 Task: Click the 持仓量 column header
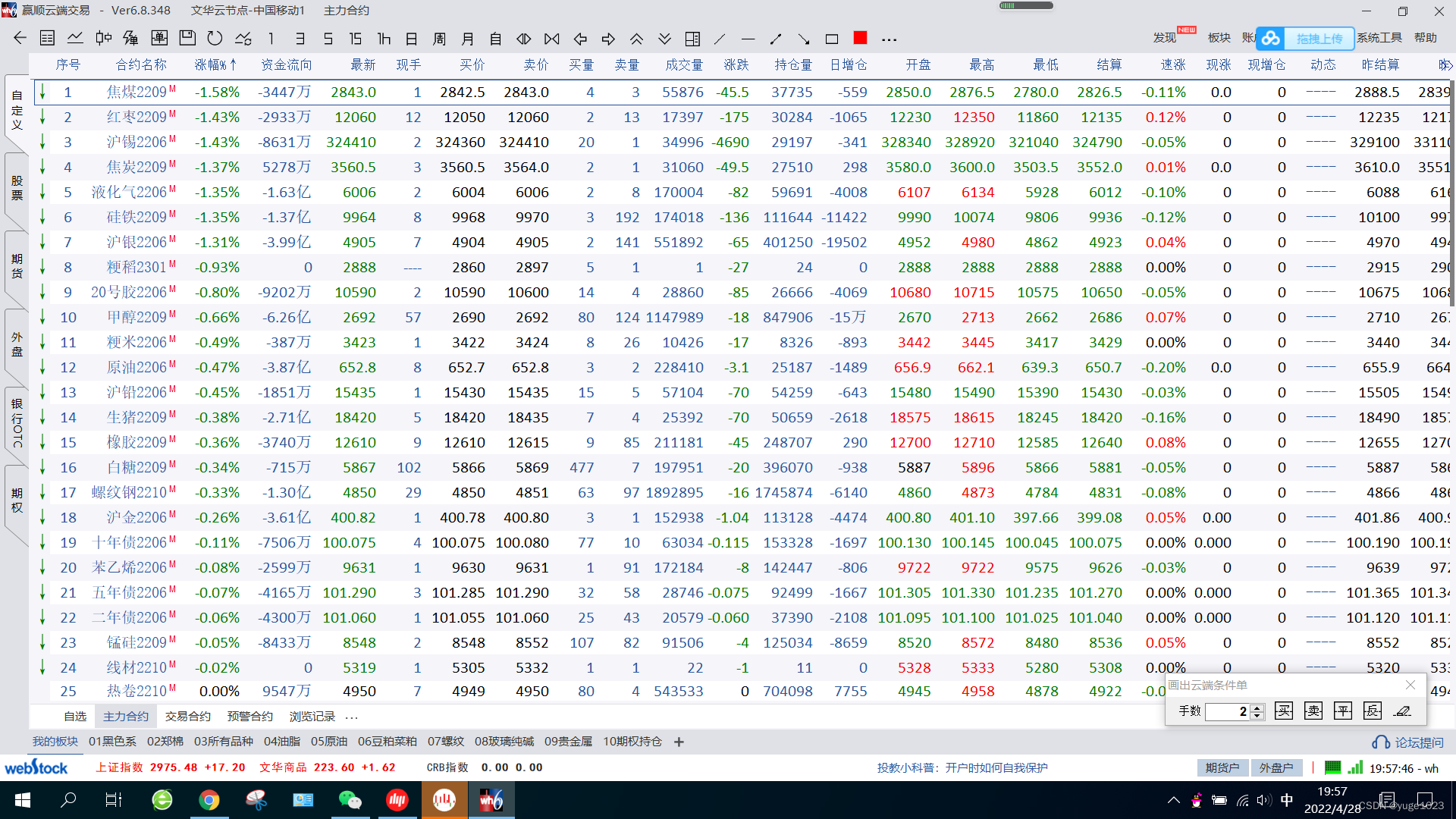coord(793,64)
